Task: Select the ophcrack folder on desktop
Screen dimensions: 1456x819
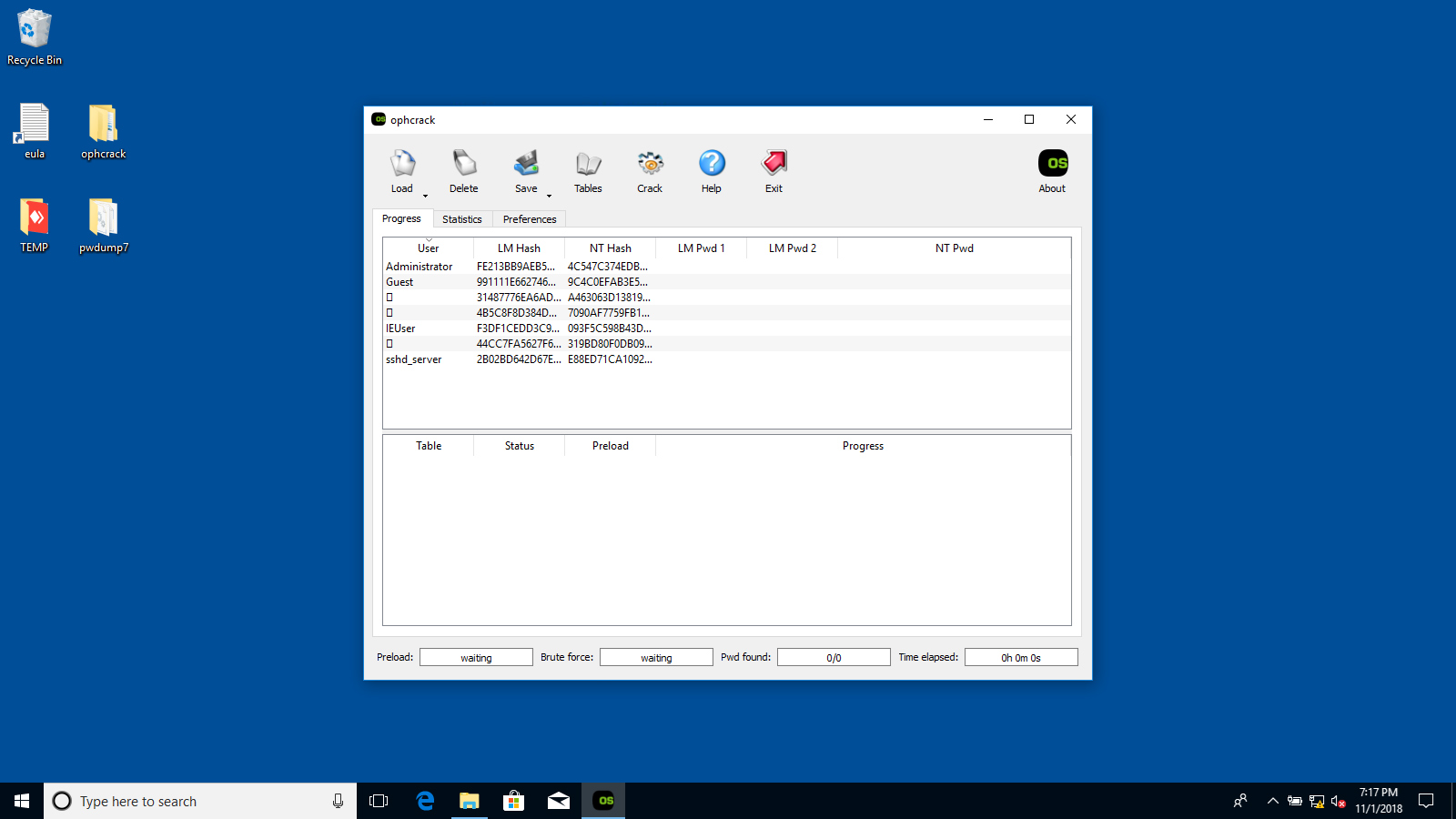Action: point(103,131)
